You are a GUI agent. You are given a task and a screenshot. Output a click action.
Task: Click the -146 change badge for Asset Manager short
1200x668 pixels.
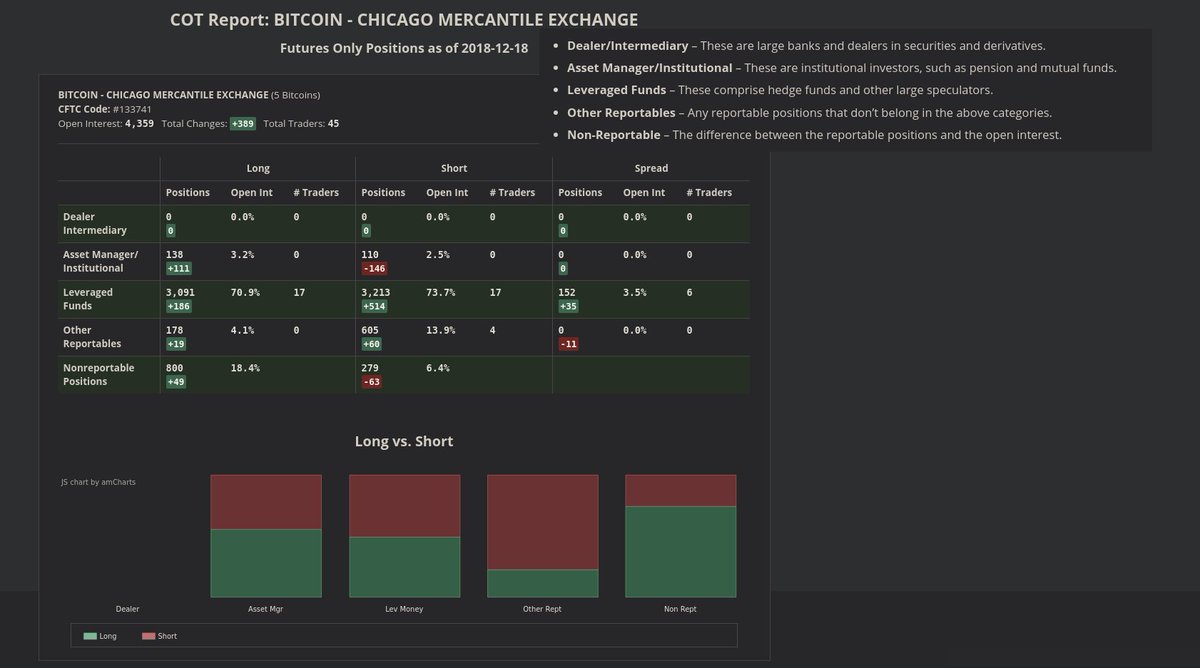coord(375,269)
